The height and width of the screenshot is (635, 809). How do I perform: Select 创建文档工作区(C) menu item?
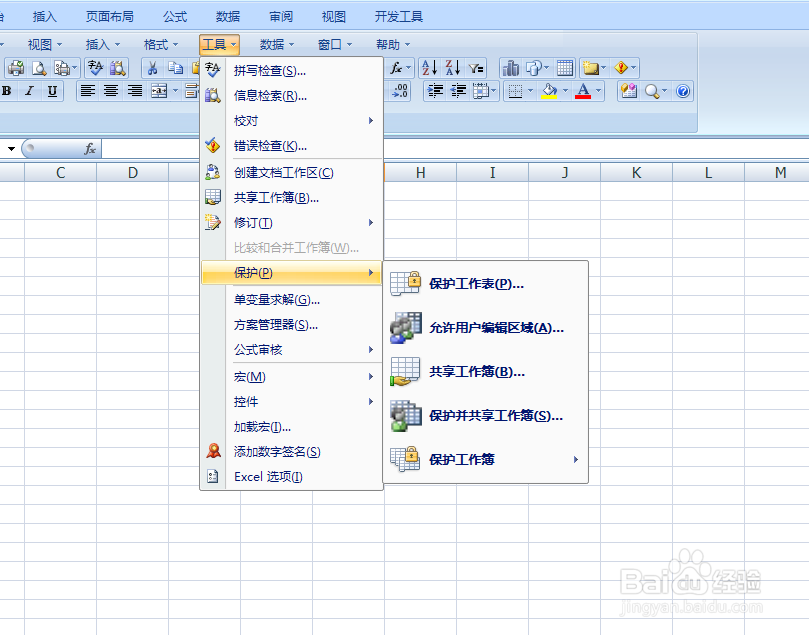coord(292,172)
